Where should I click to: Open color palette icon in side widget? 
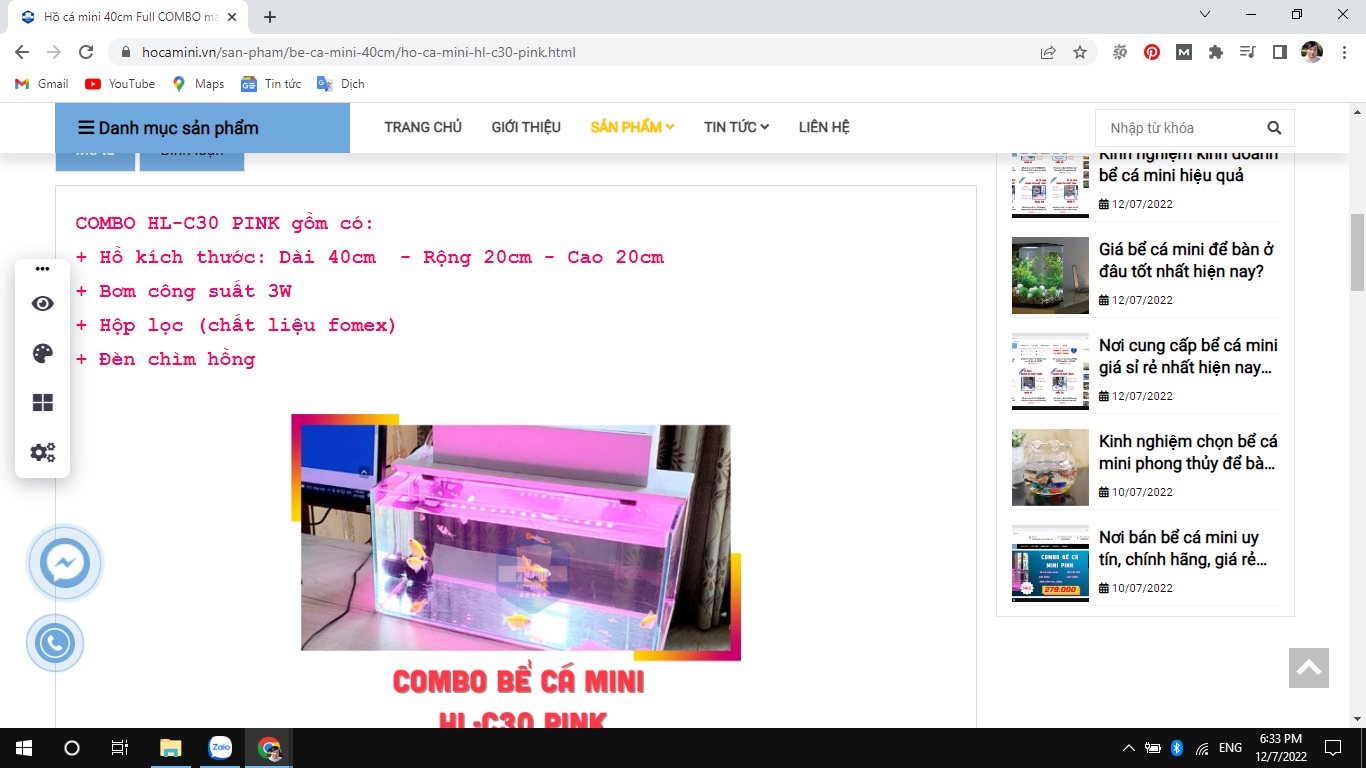click(x=42, y=353)
